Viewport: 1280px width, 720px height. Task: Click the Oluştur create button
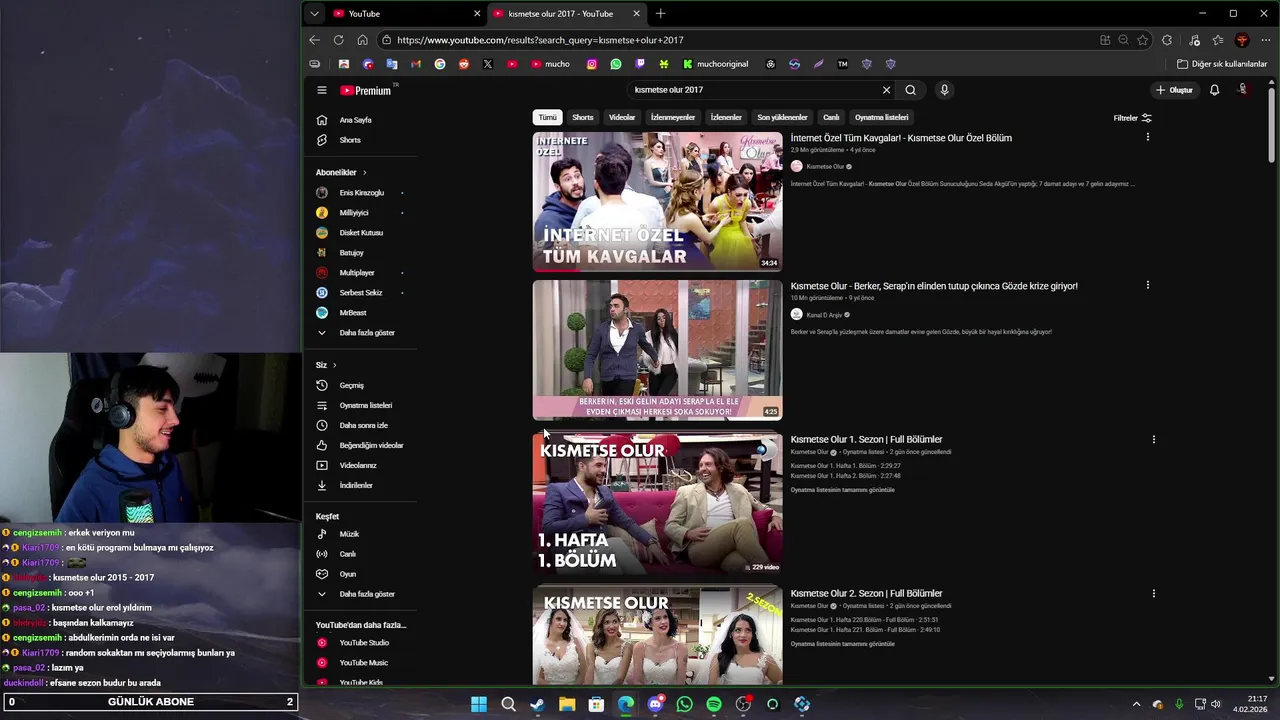pyautogui.click(x=1175, y=90)
